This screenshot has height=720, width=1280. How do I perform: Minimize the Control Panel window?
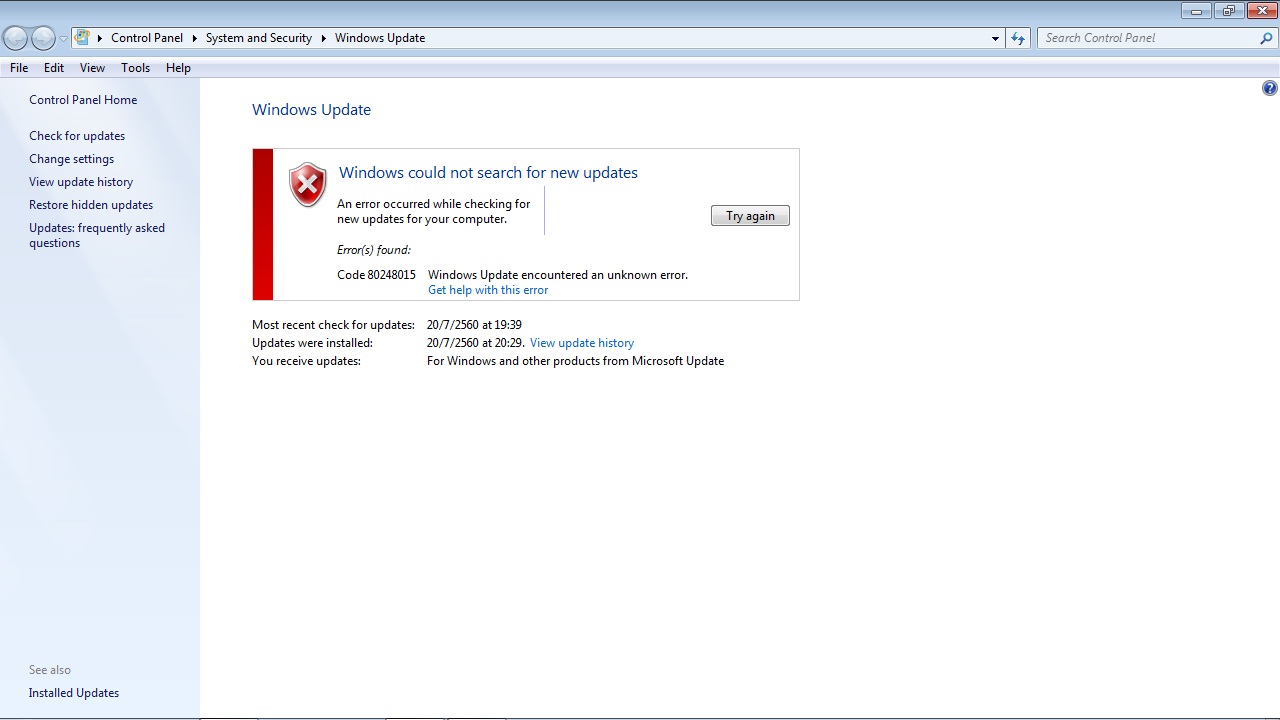[1196, 11]
